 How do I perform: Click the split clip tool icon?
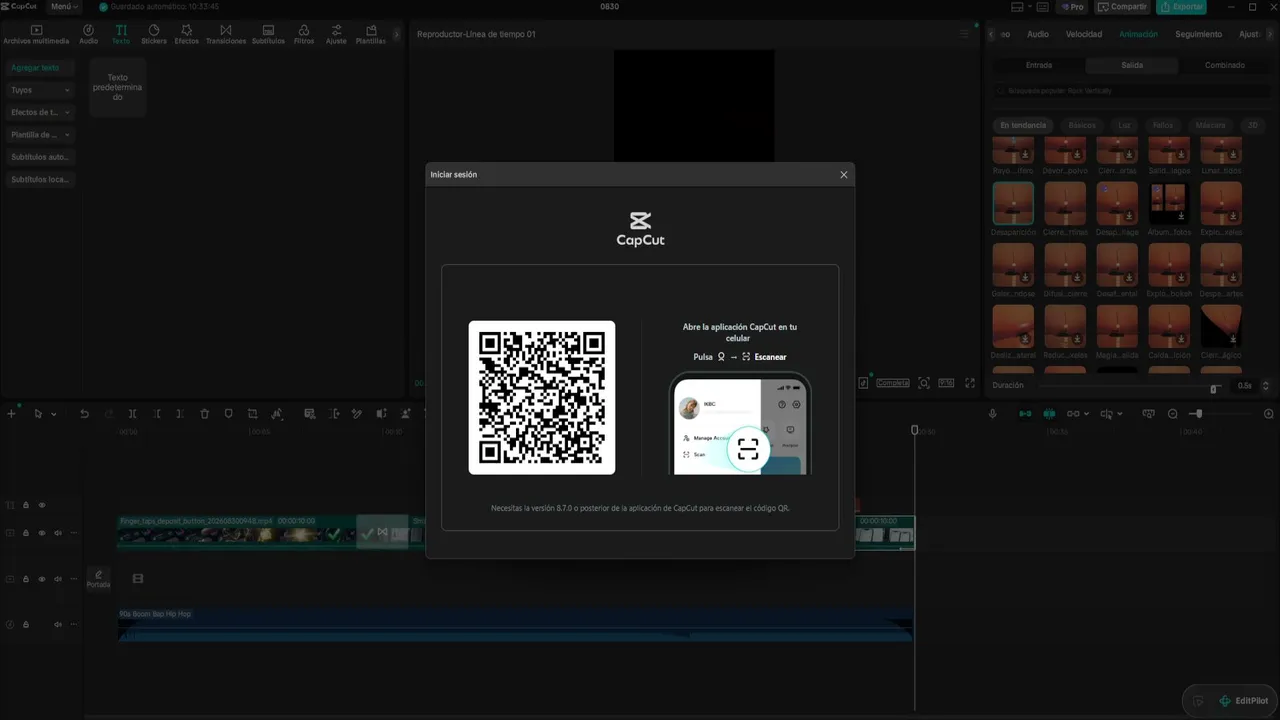[x=132, y=414]
